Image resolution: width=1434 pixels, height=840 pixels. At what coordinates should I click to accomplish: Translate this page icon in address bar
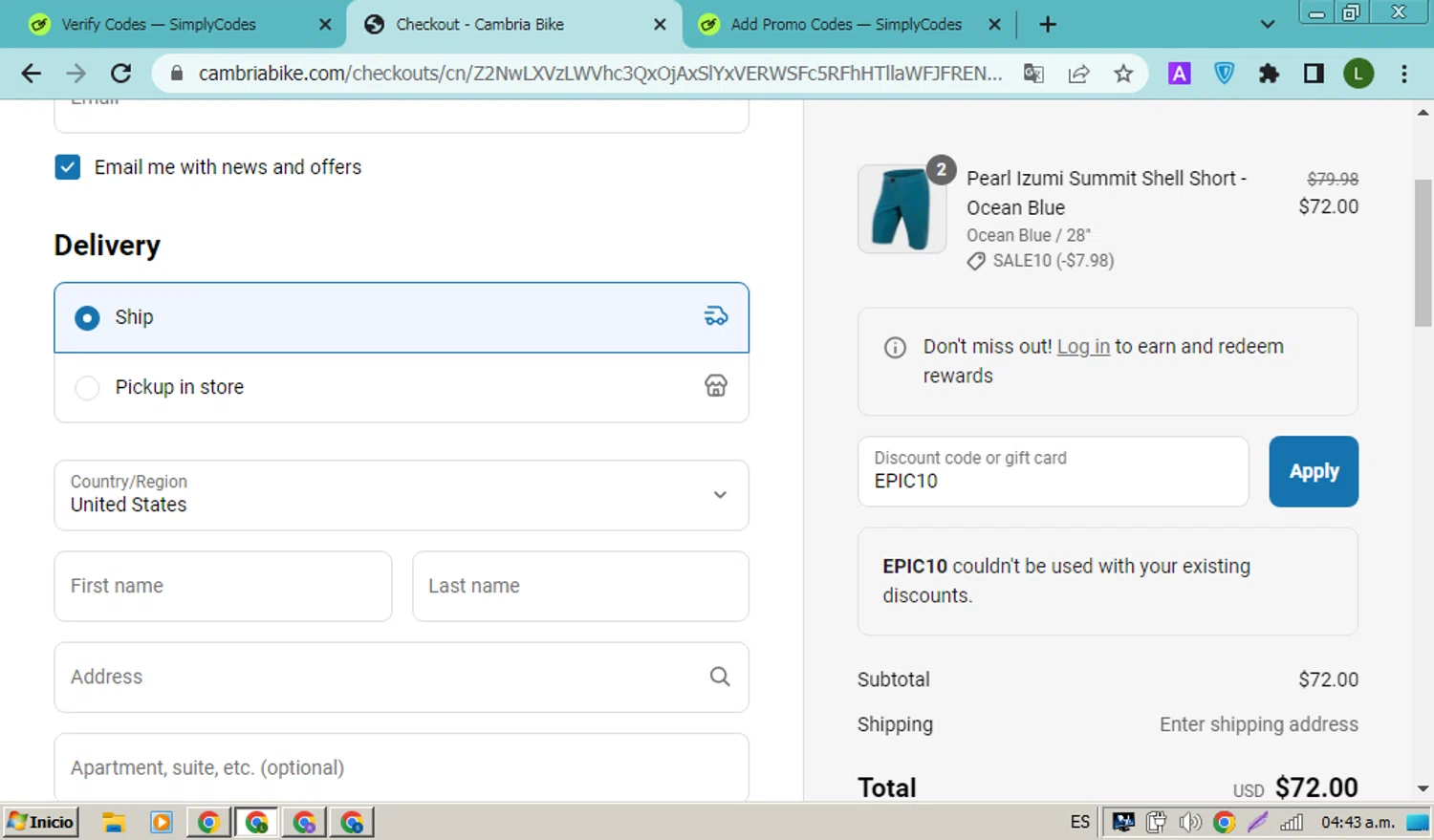1033,74
